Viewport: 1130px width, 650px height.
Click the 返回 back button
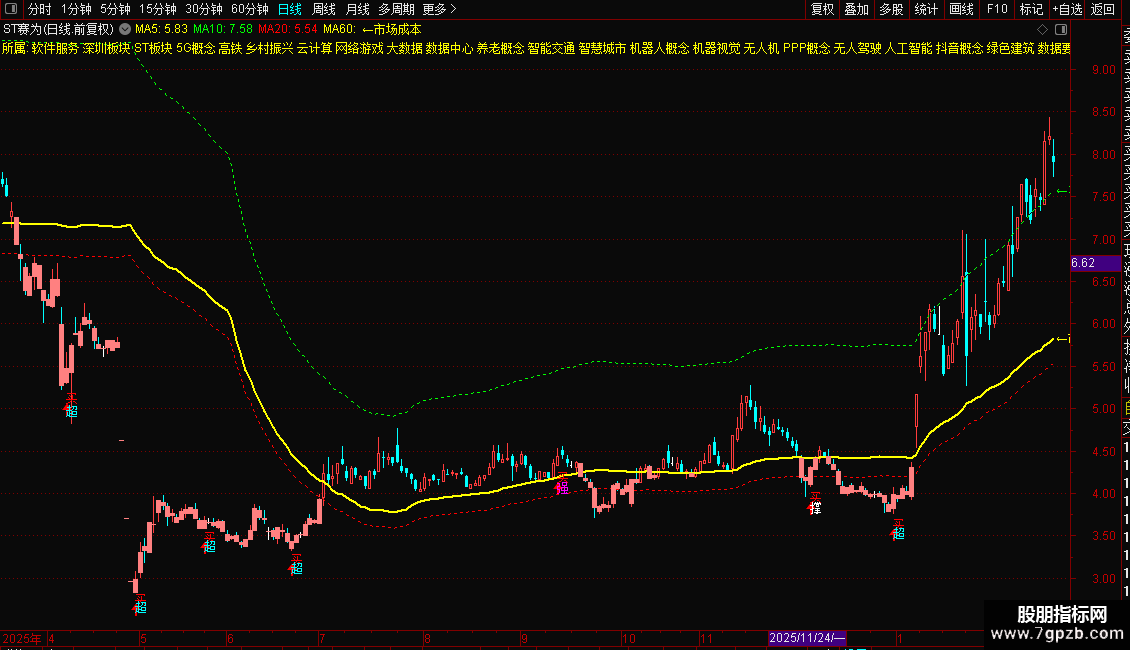[1103, 9]
